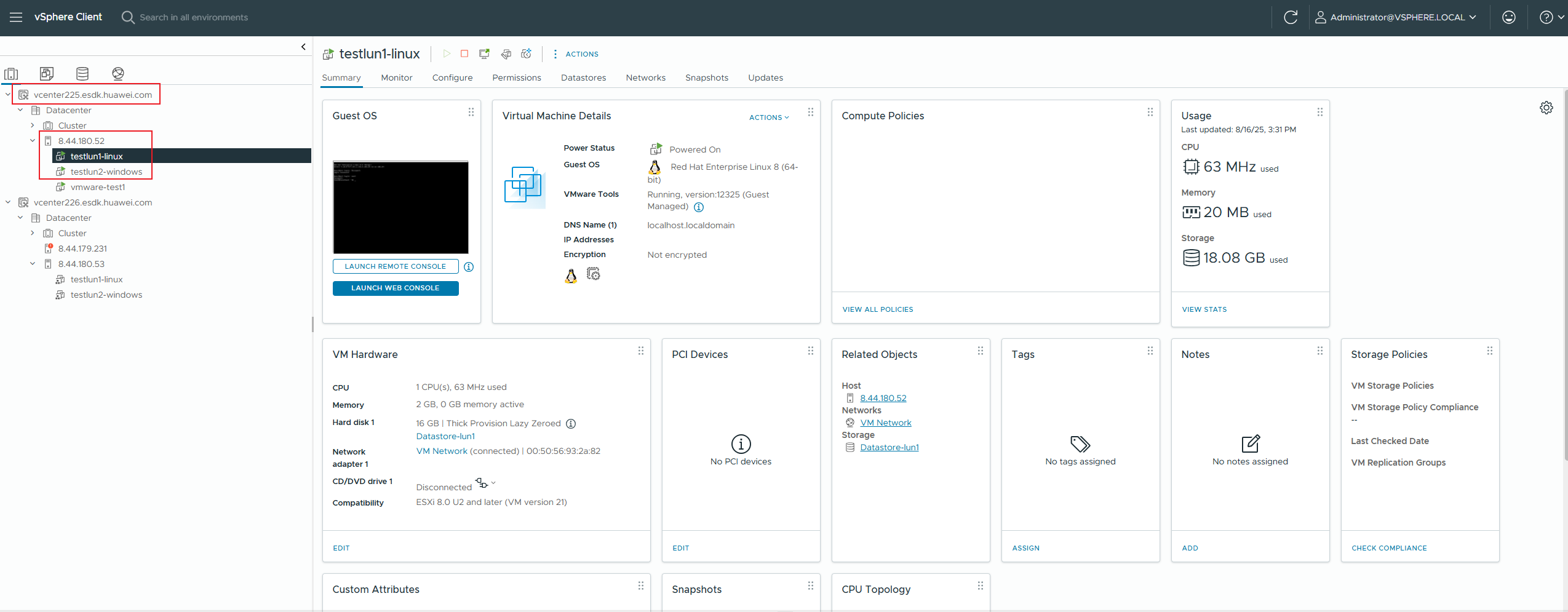Screen dimensions: 1568x612
Task: Open host link 8.44.180.52 in Related Objects
Action: coord(883,398)
